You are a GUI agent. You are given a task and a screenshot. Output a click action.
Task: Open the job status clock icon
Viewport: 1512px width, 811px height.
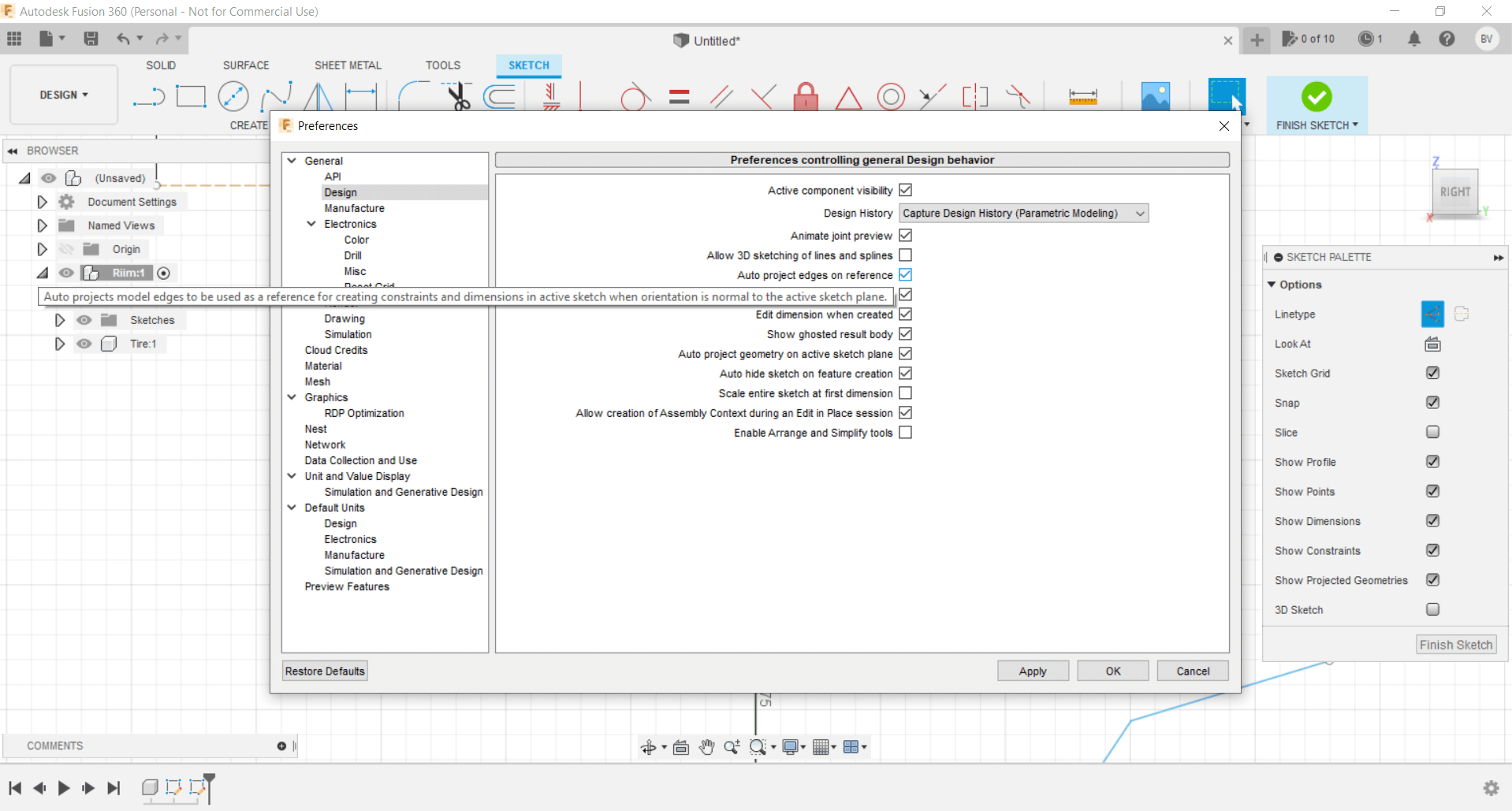1366,39
